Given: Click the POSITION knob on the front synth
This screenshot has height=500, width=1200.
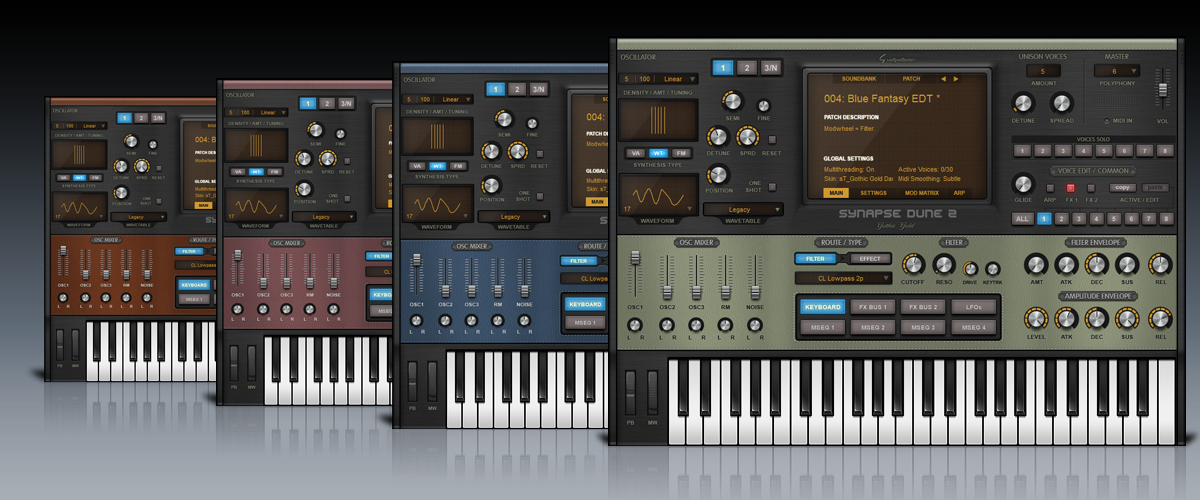Looking at the screenshot, I should point(718,174).
